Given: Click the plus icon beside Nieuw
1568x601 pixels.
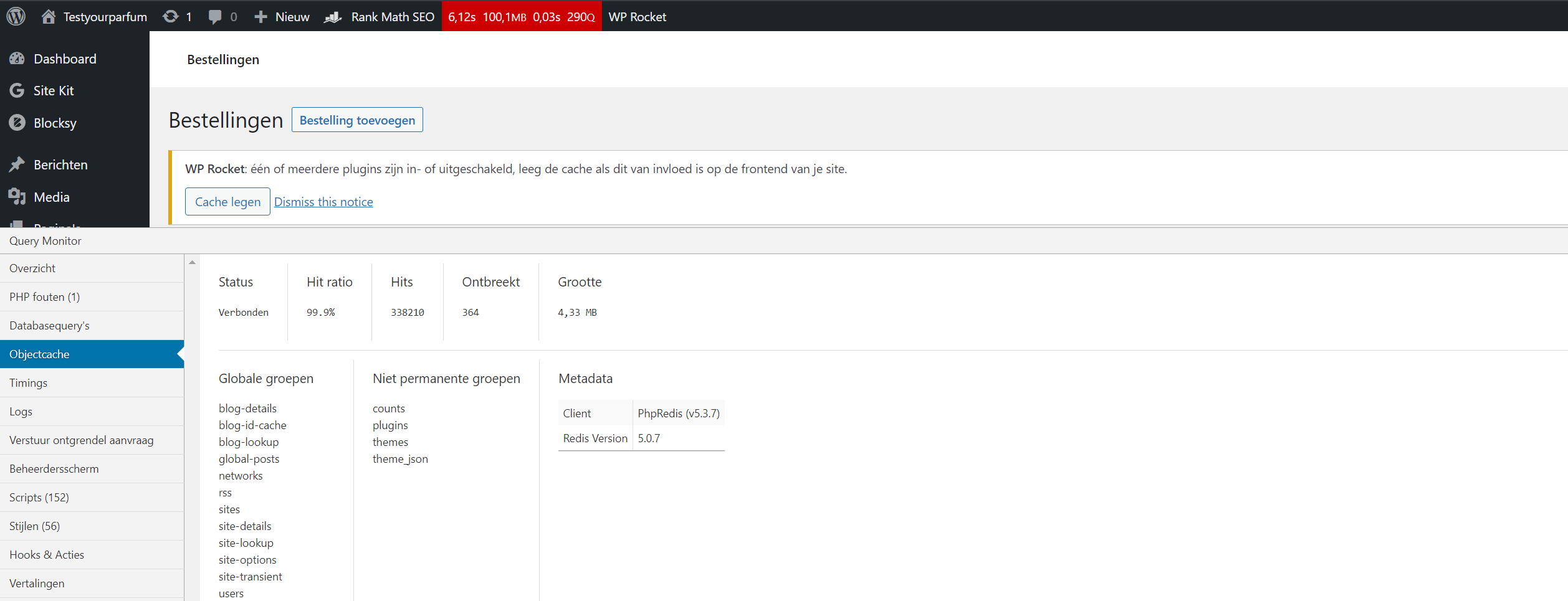Looking at the screenshot, I should pyautogui.click(x=261, y=17).
